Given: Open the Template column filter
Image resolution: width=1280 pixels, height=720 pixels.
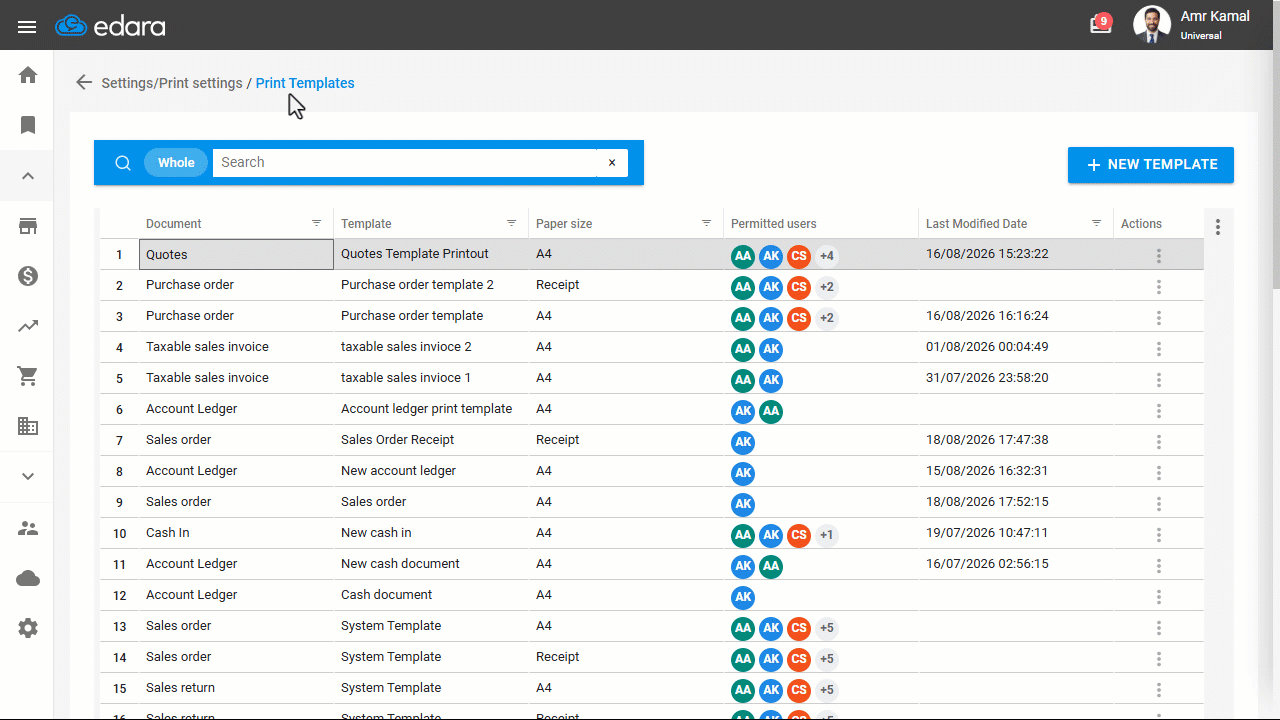Looking at the screenshot, I should point(512,223).
